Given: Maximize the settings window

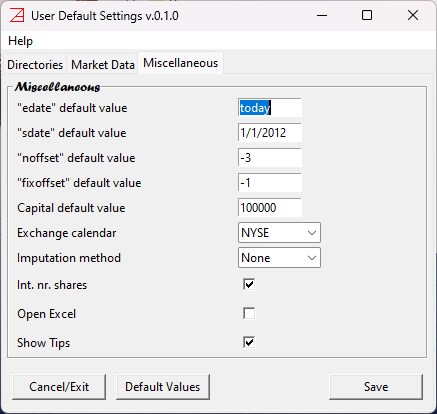Looking at the screenshot, I should 367,15.
